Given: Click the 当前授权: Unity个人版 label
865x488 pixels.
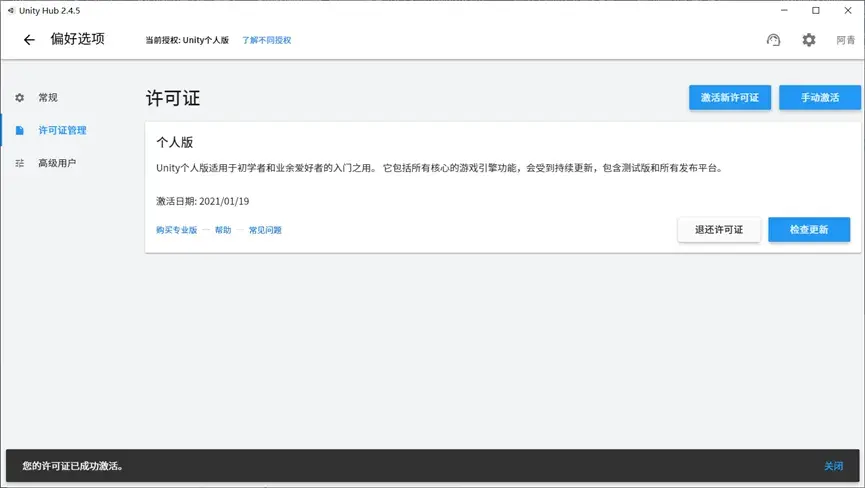Looking at the screenshot, I should point(187,40).
